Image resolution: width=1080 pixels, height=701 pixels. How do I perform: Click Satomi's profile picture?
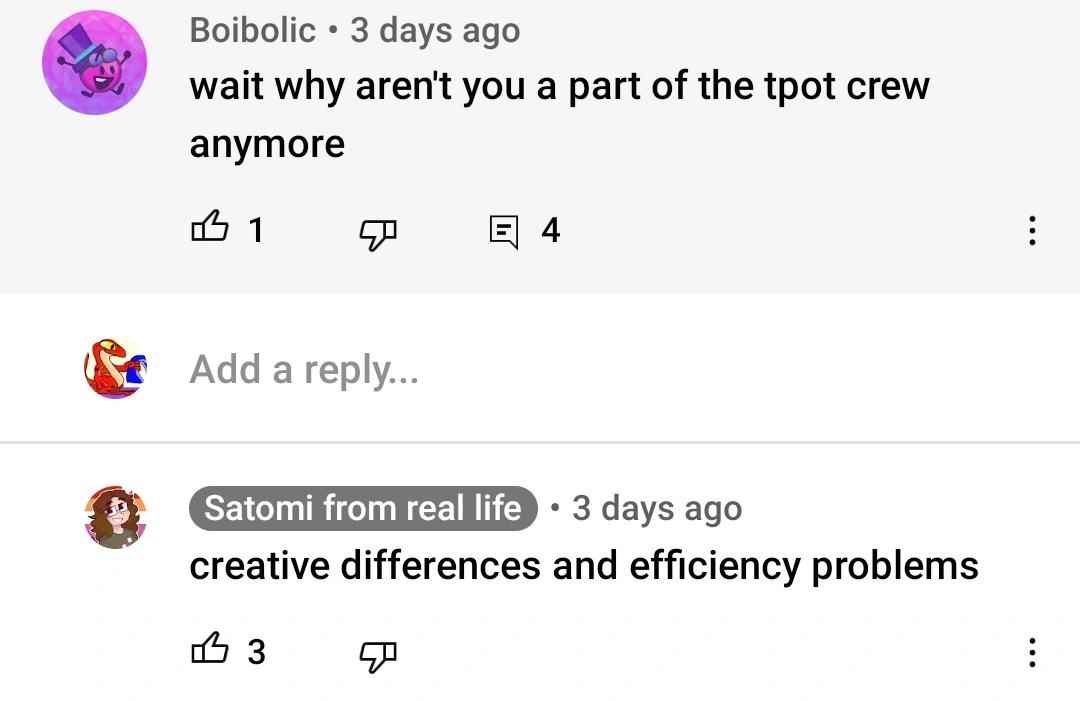[115, 517]
